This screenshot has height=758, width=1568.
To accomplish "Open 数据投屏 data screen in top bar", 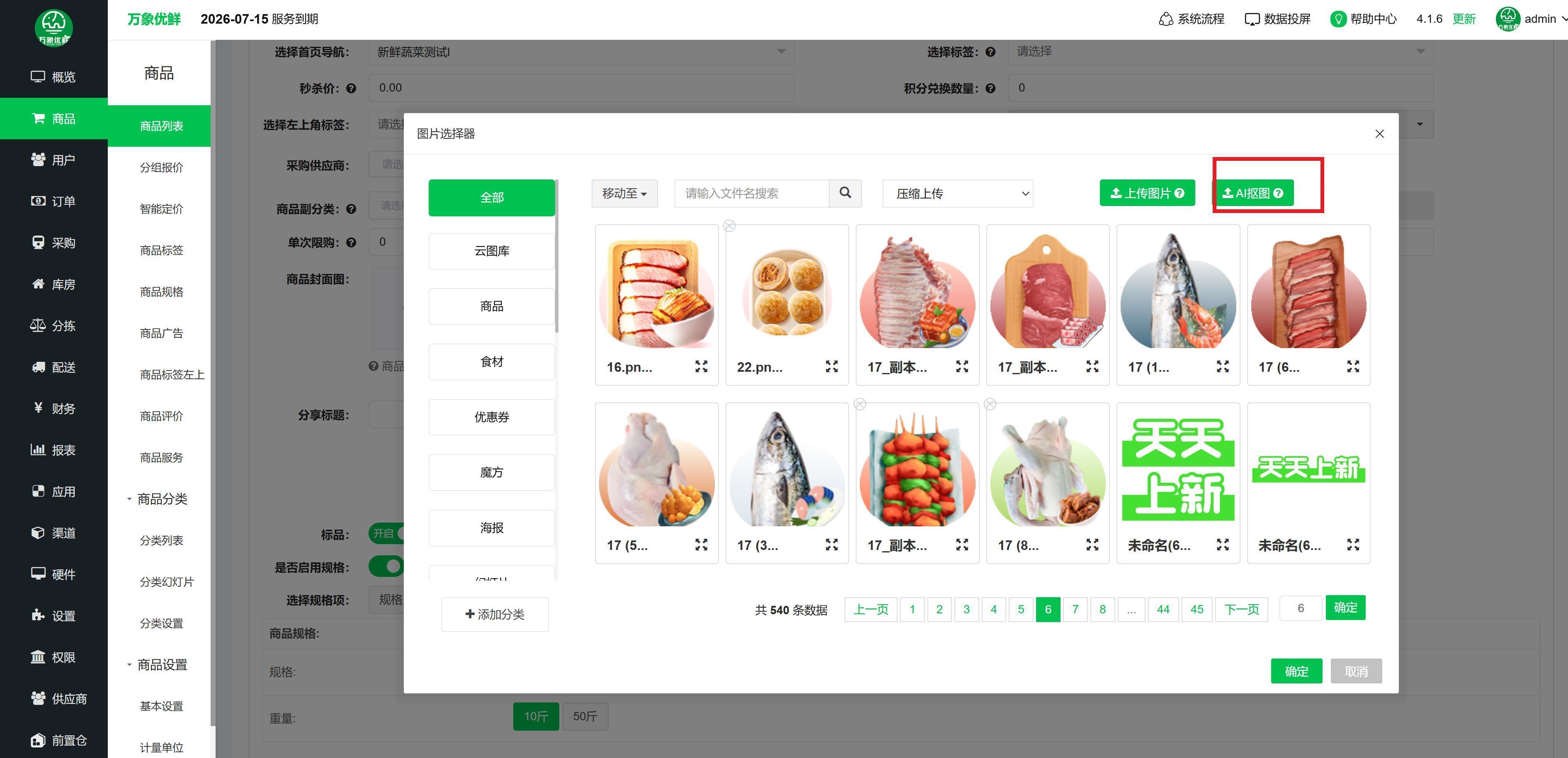I will [1278, 19].
